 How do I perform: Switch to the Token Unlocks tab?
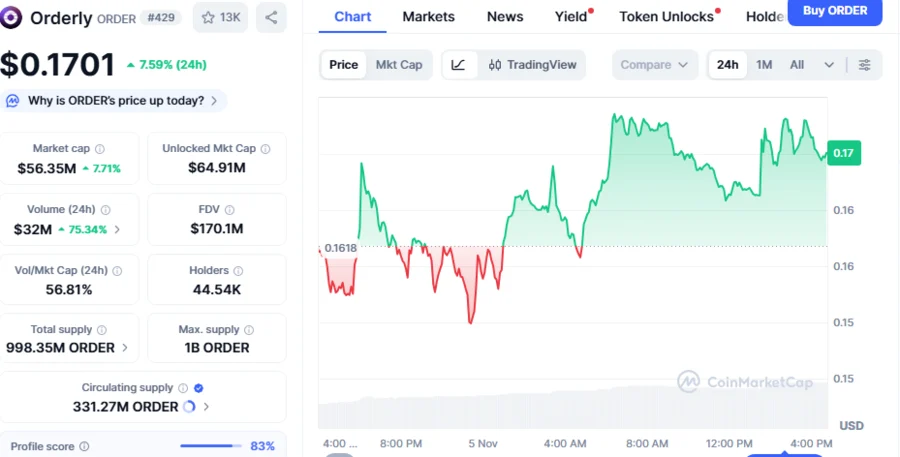[666, 17]
